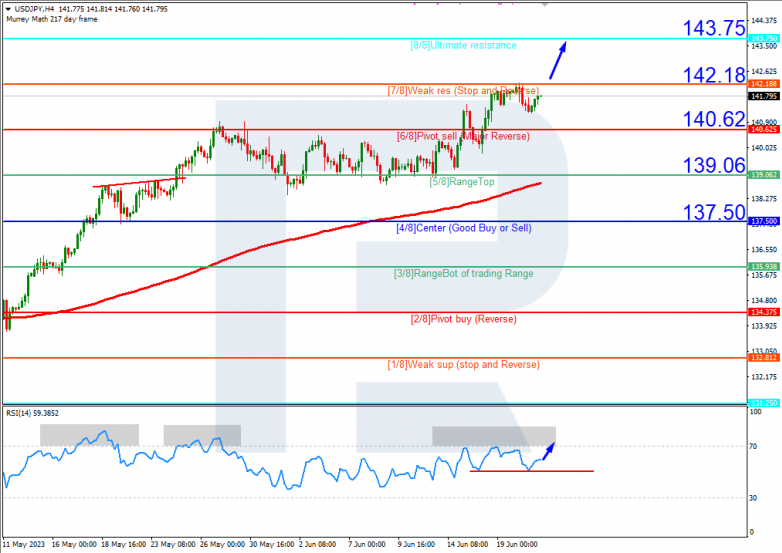Select the large 137.50 price annotation
Image resolution: width=782 pixels, height=553 pixels.
714,212
